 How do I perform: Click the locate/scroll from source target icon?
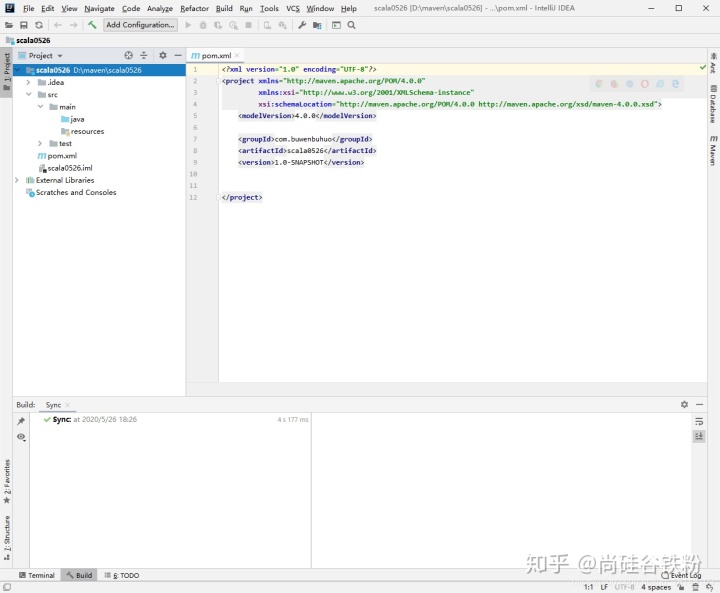click(129, 56)
